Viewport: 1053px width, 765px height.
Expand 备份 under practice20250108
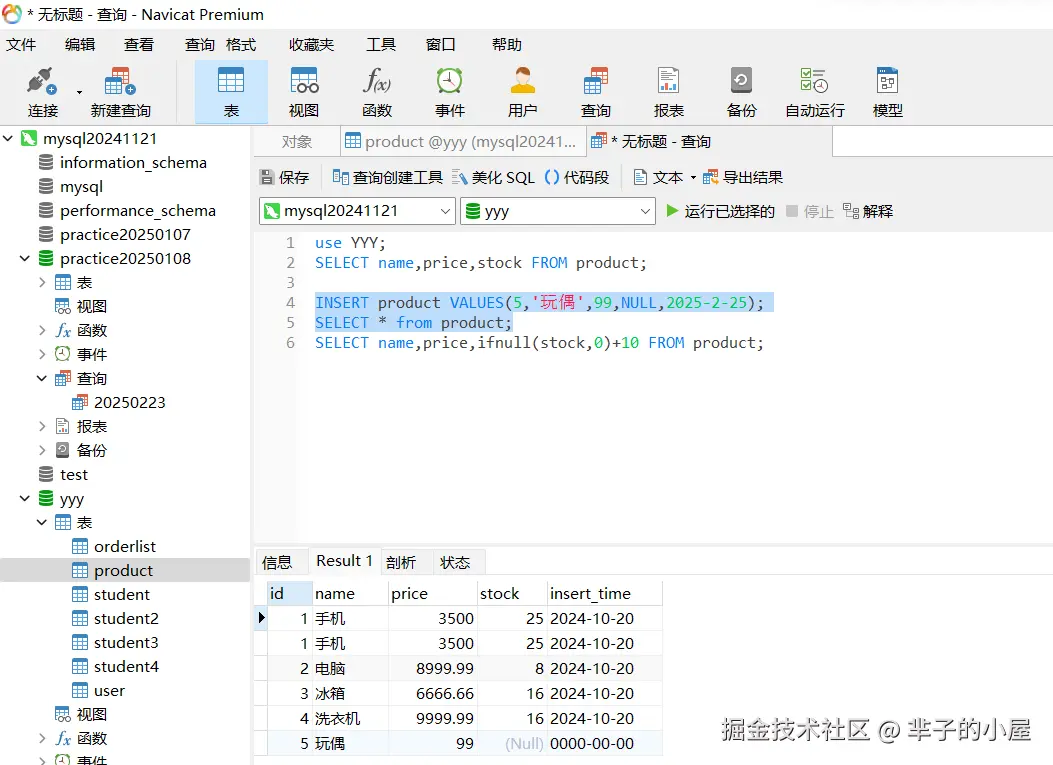(42, 450)
